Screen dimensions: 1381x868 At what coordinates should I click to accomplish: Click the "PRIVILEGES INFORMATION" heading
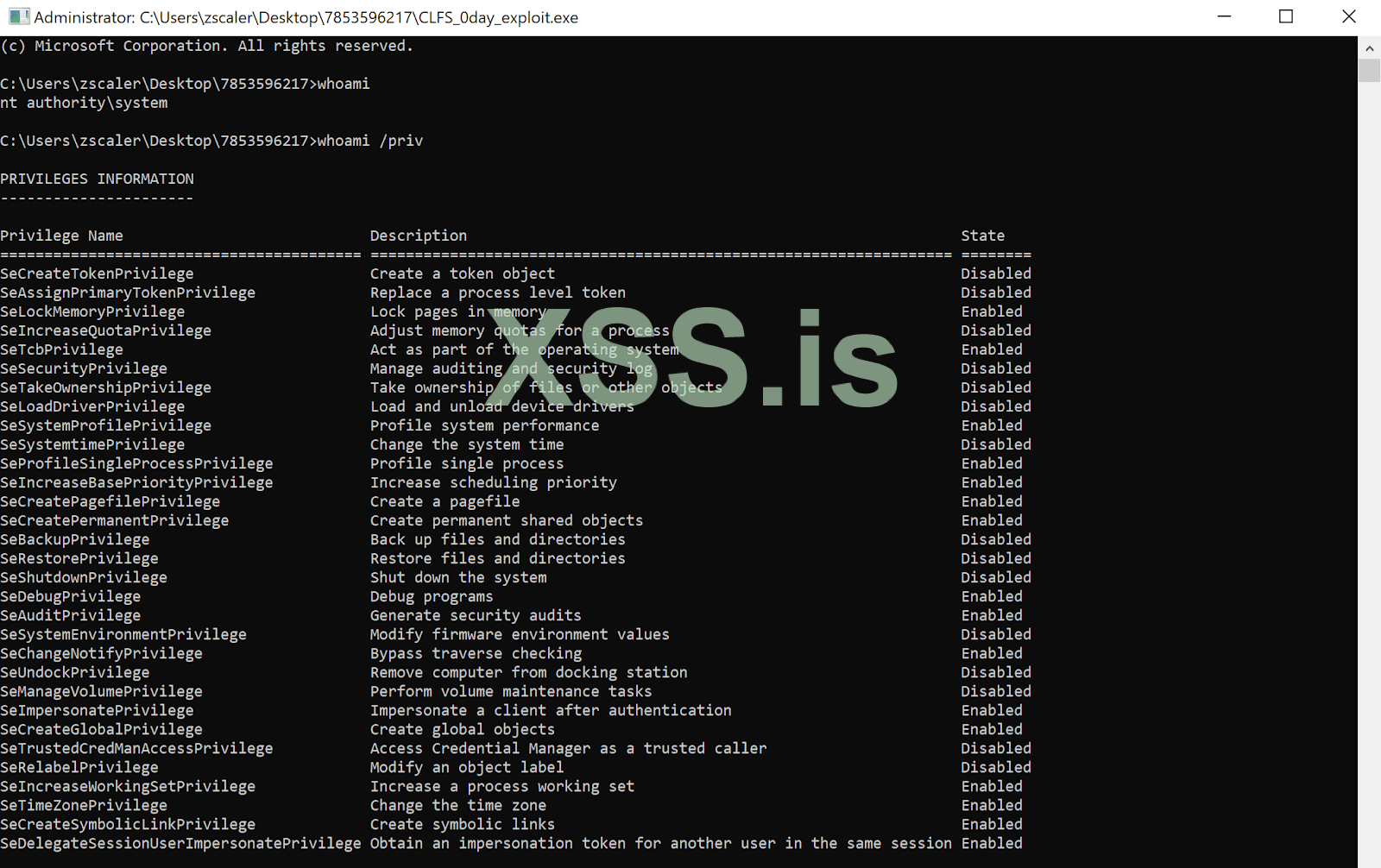click(x=97, y=179)
